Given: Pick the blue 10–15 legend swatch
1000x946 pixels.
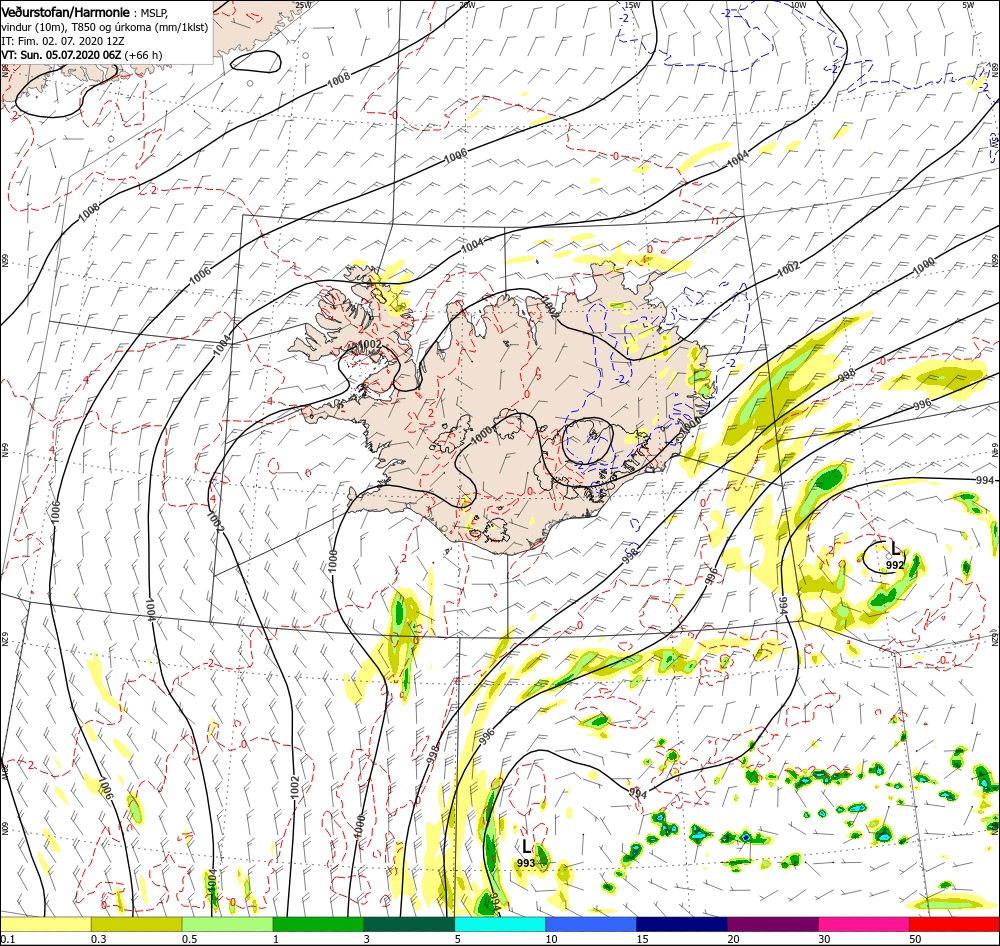Looking at the screenshot, I should [x=591, y=924].
